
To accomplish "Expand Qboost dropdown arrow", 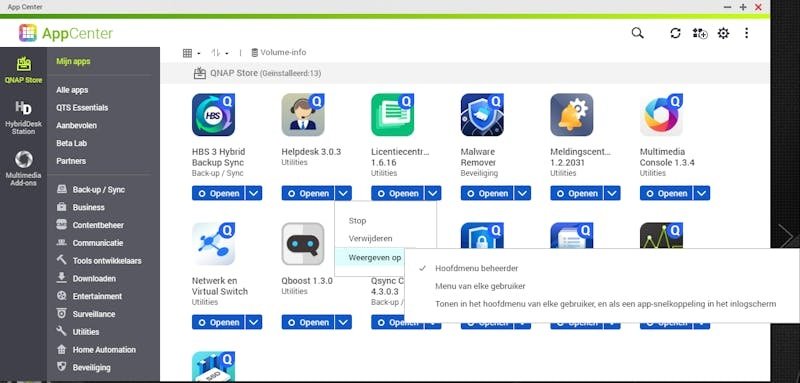I will [x=344, y=322].
